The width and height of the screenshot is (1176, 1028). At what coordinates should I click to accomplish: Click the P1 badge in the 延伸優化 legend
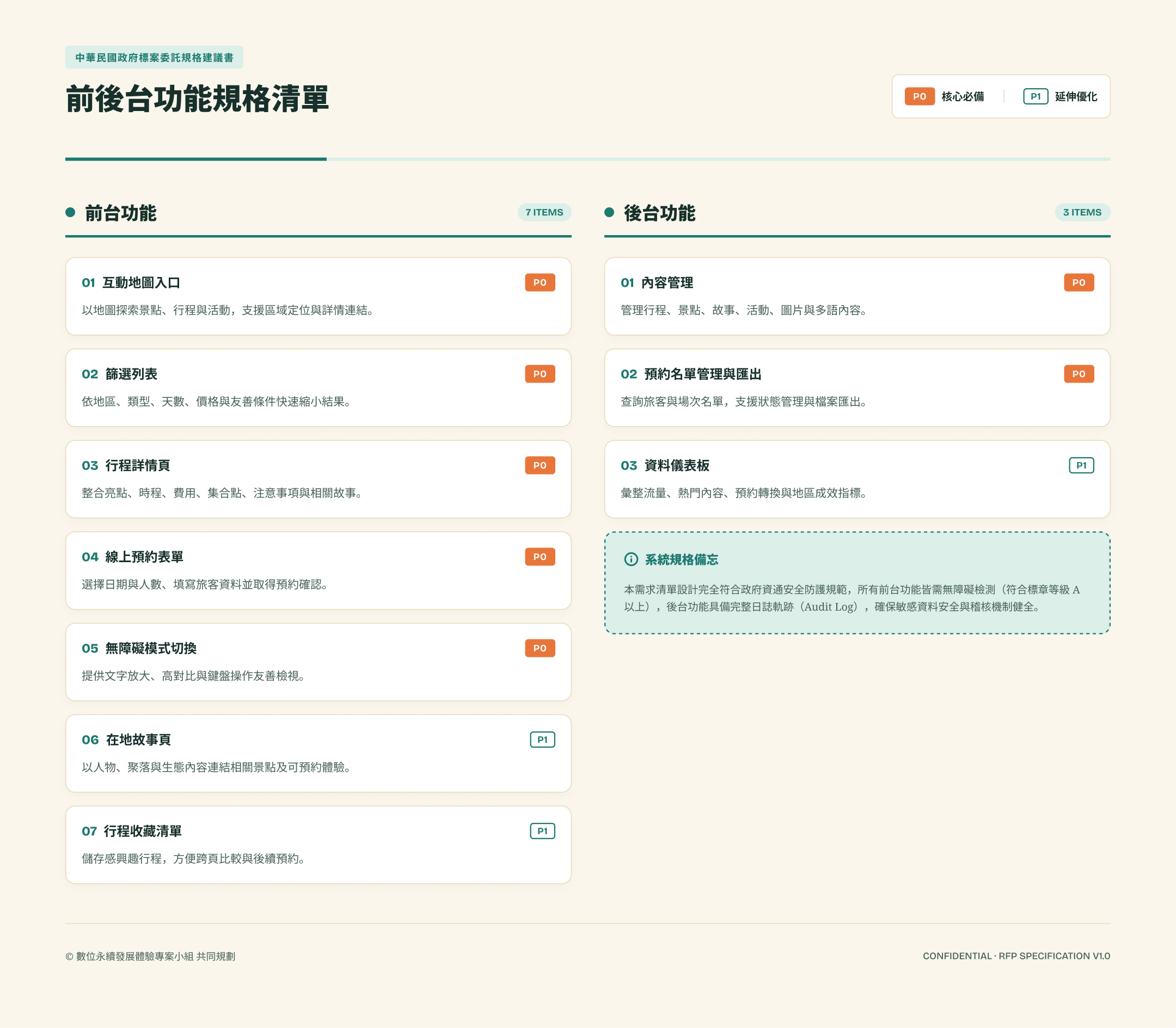click(1036, 96)
